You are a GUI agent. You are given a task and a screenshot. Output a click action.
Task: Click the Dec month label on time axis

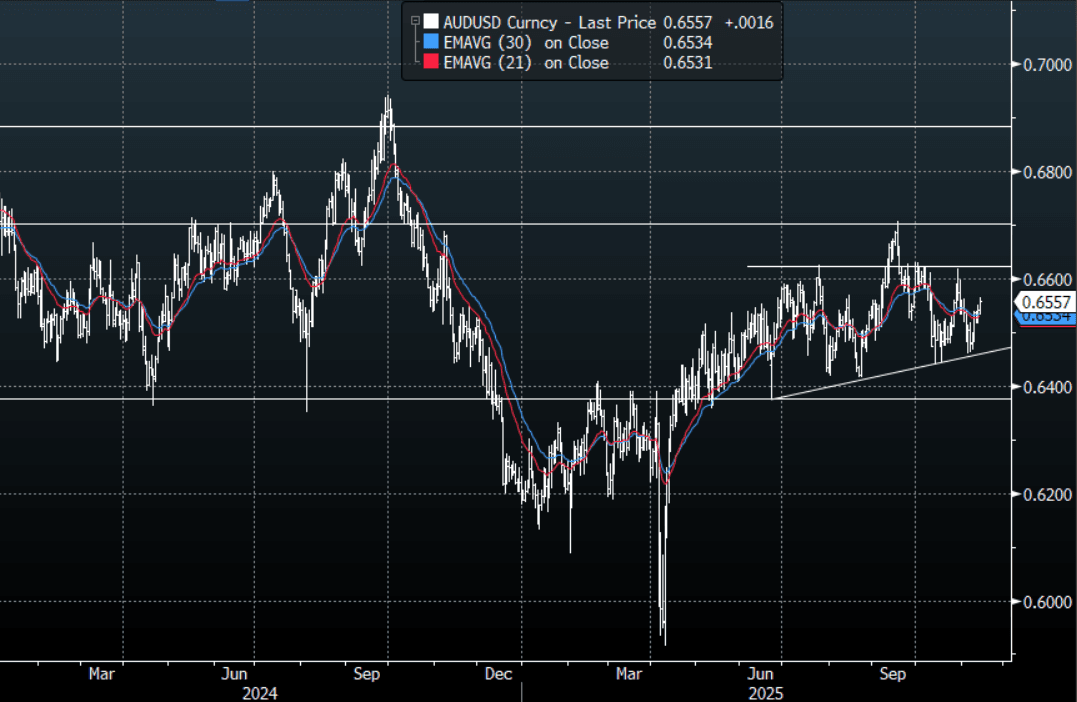pyautogui.click(x=497, y=675)
